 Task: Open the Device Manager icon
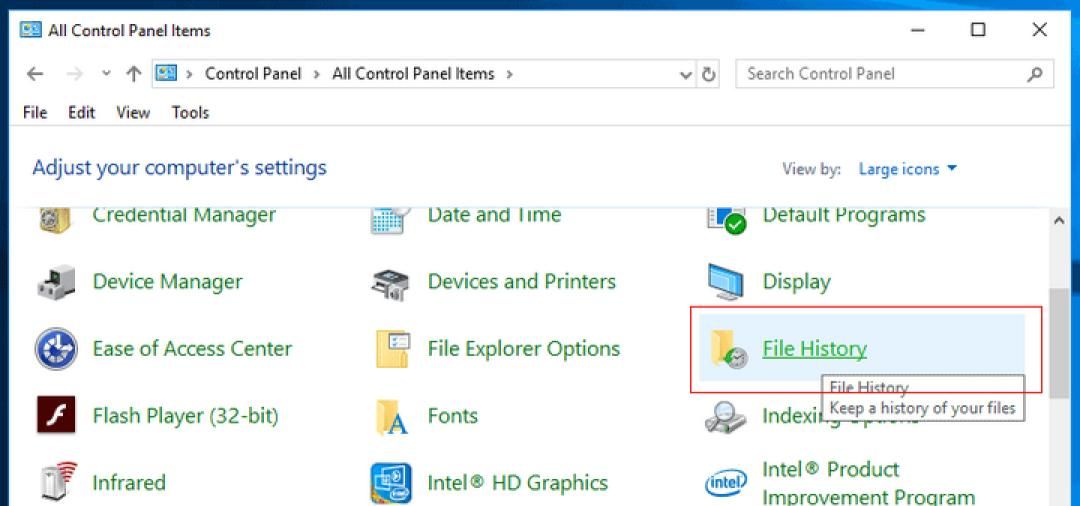click(56, 283)
